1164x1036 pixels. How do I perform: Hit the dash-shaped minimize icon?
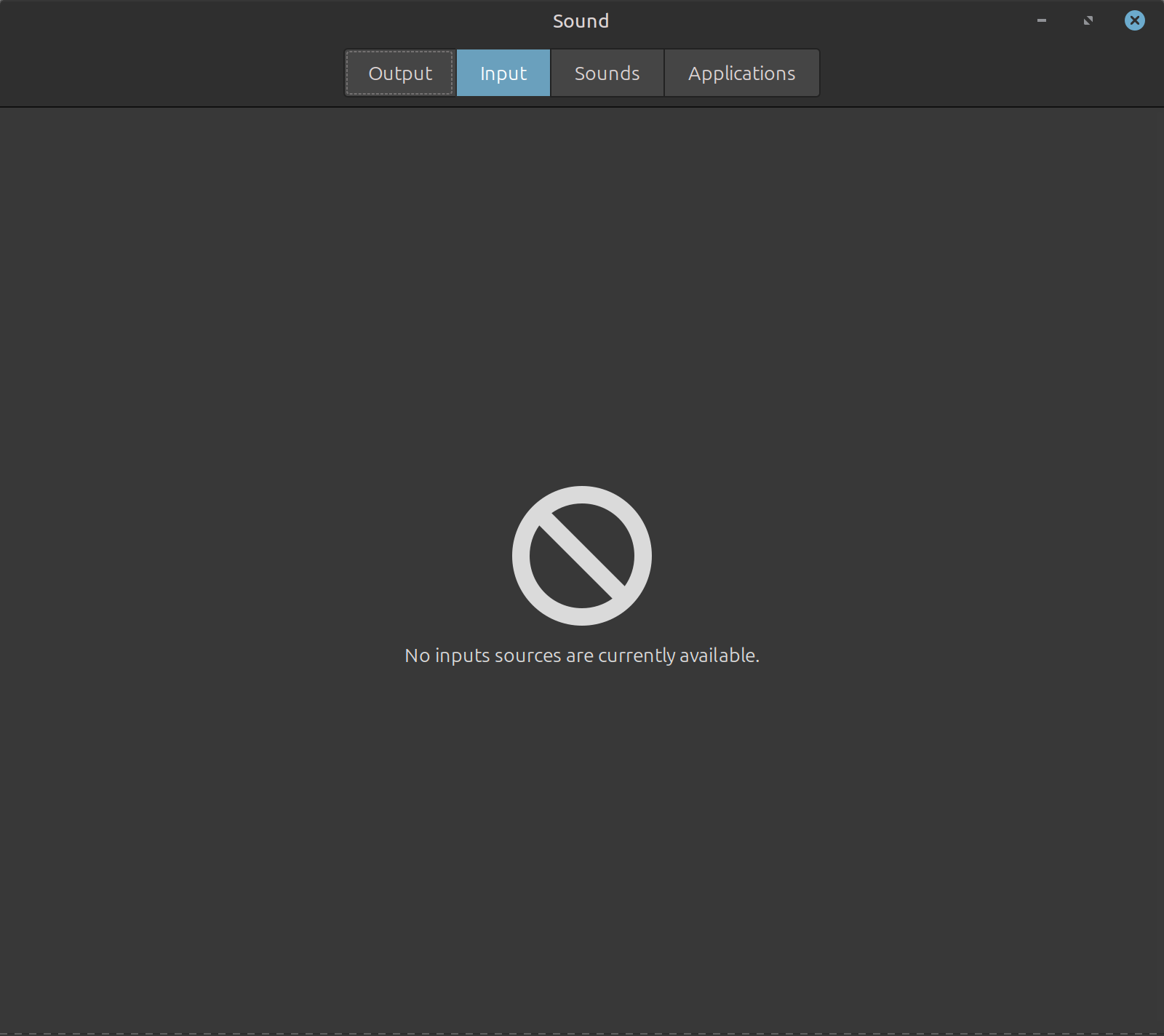pyautogui.click(x=1041, y=20)
